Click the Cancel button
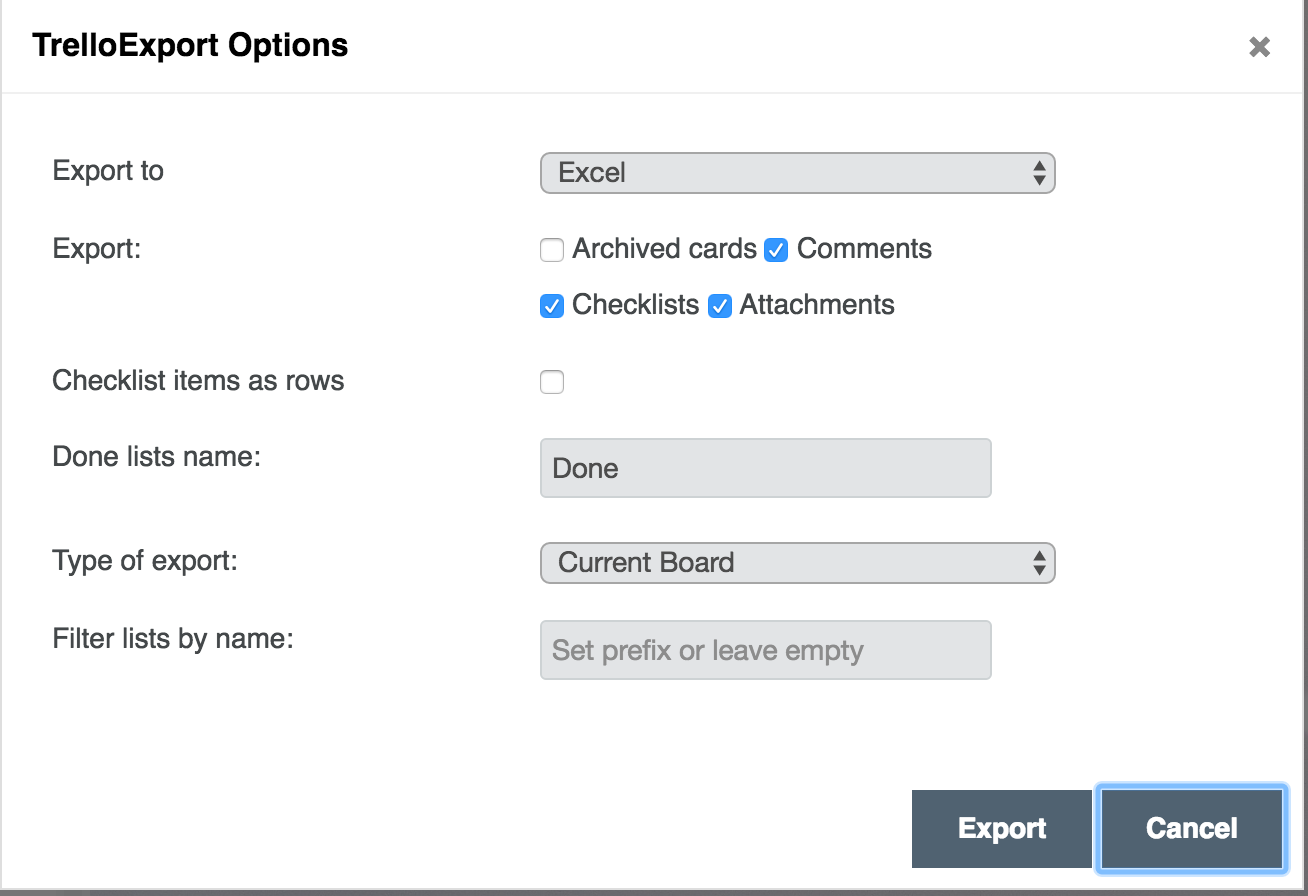The image size is (1308, 896). 1190,828
